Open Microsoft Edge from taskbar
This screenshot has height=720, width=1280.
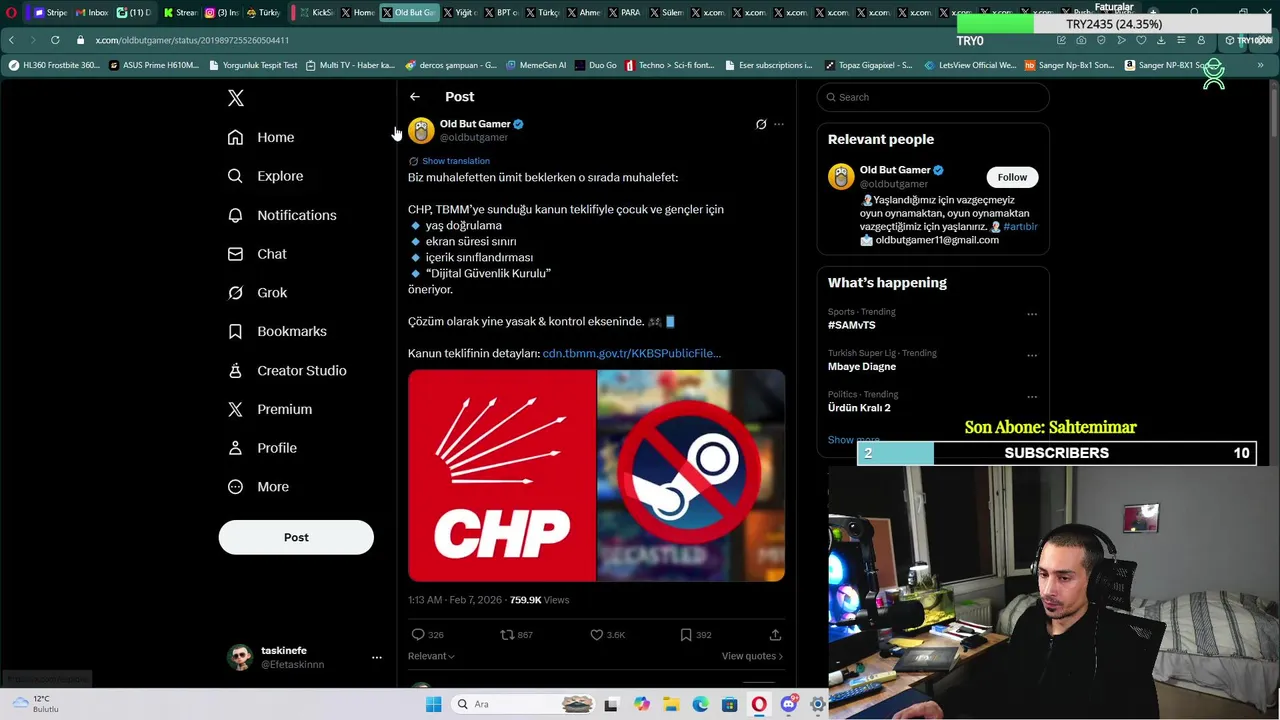click(x=701, y=704)
